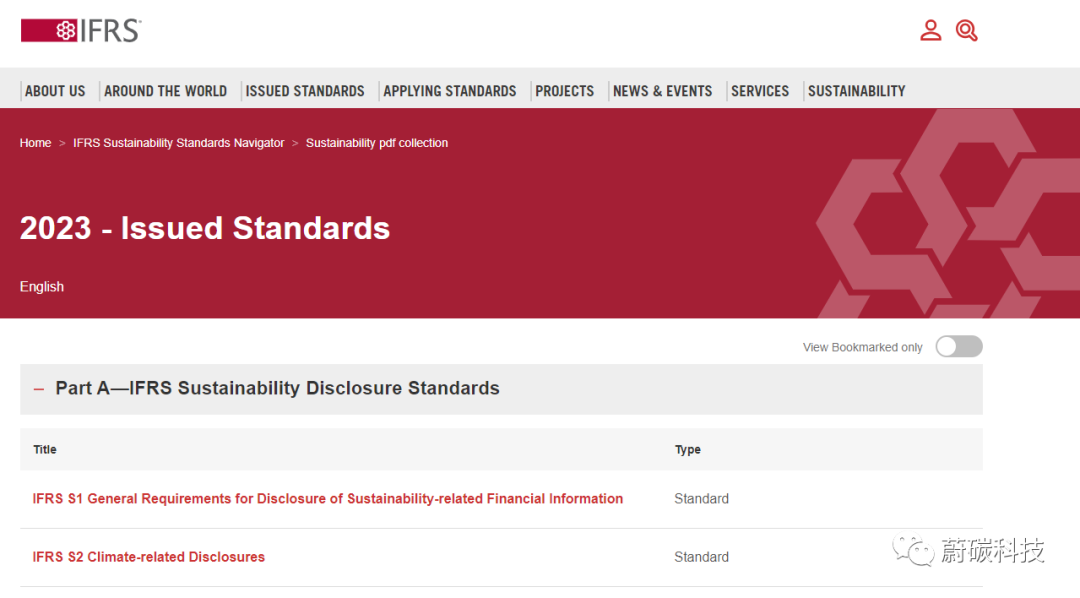The height and width of the screenshot is (598, 1080).
Task: Collapse Part A section with minus icon
Action: (x=39, y=389)
